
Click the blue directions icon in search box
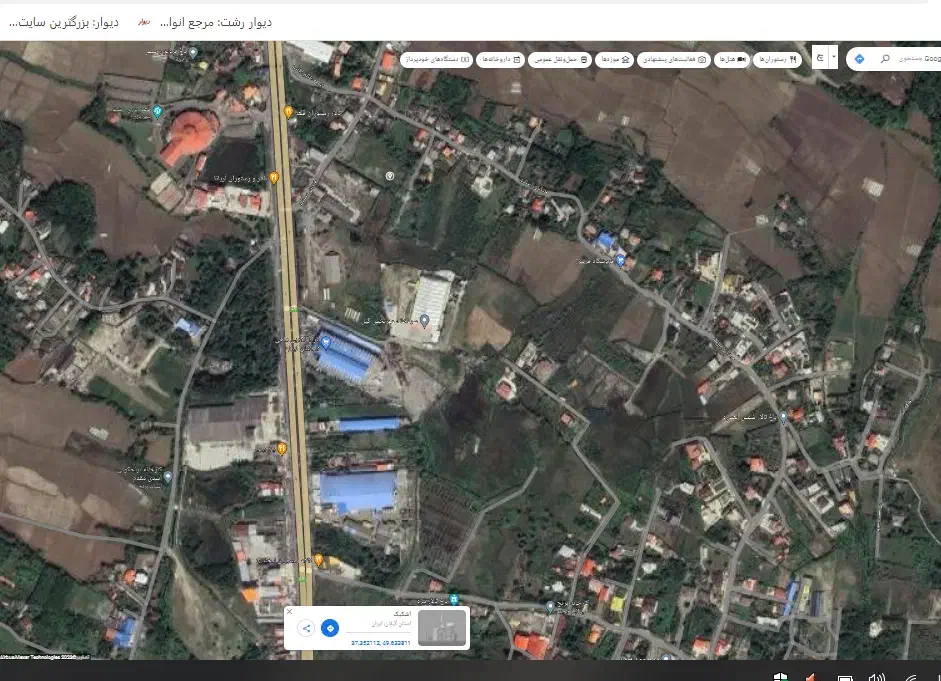tap(859, 59)
